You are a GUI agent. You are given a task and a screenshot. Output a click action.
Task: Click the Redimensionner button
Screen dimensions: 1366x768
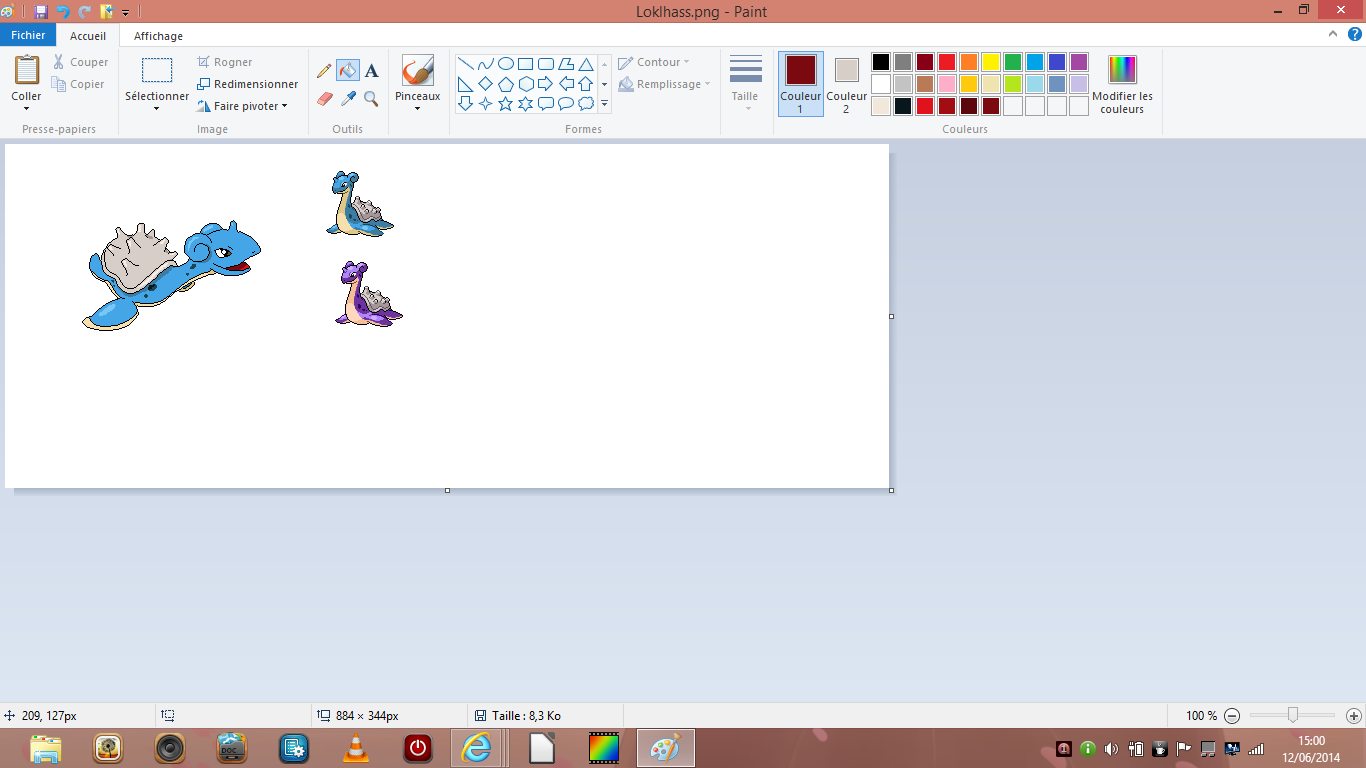[x=248, y=84]
